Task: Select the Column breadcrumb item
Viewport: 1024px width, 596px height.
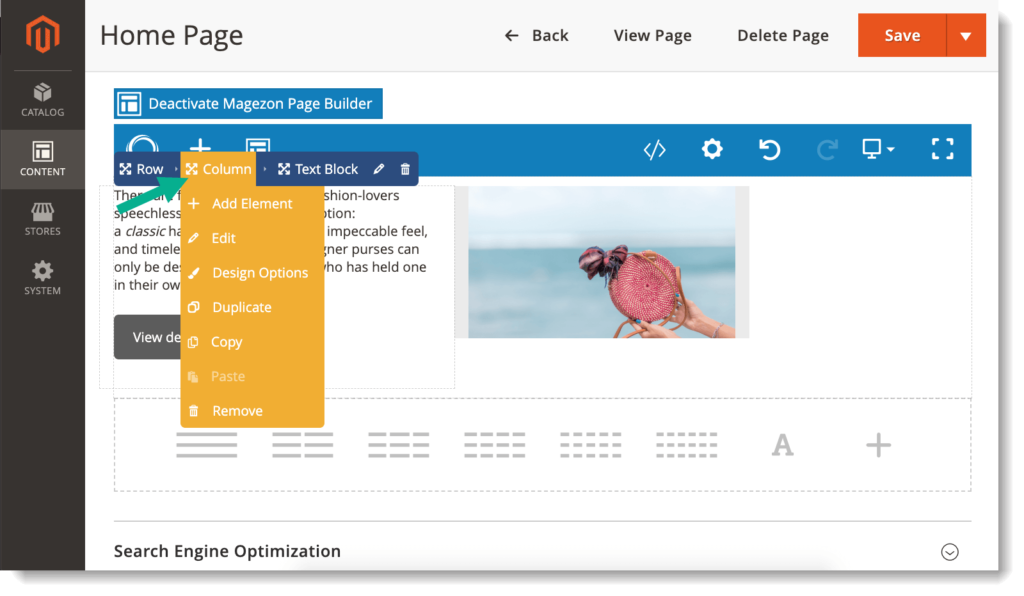Action: [218, 169]
